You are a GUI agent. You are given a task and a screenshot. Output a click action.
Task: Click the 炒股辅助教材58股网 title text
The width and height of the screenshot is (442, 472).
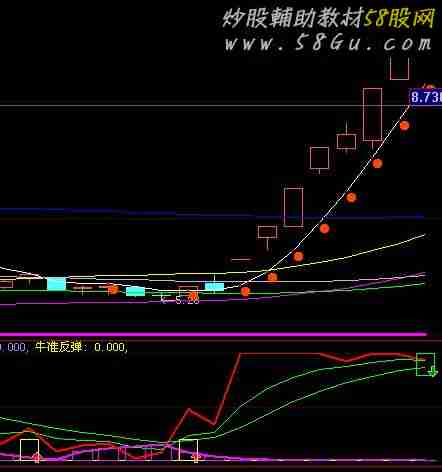[329, 18]
